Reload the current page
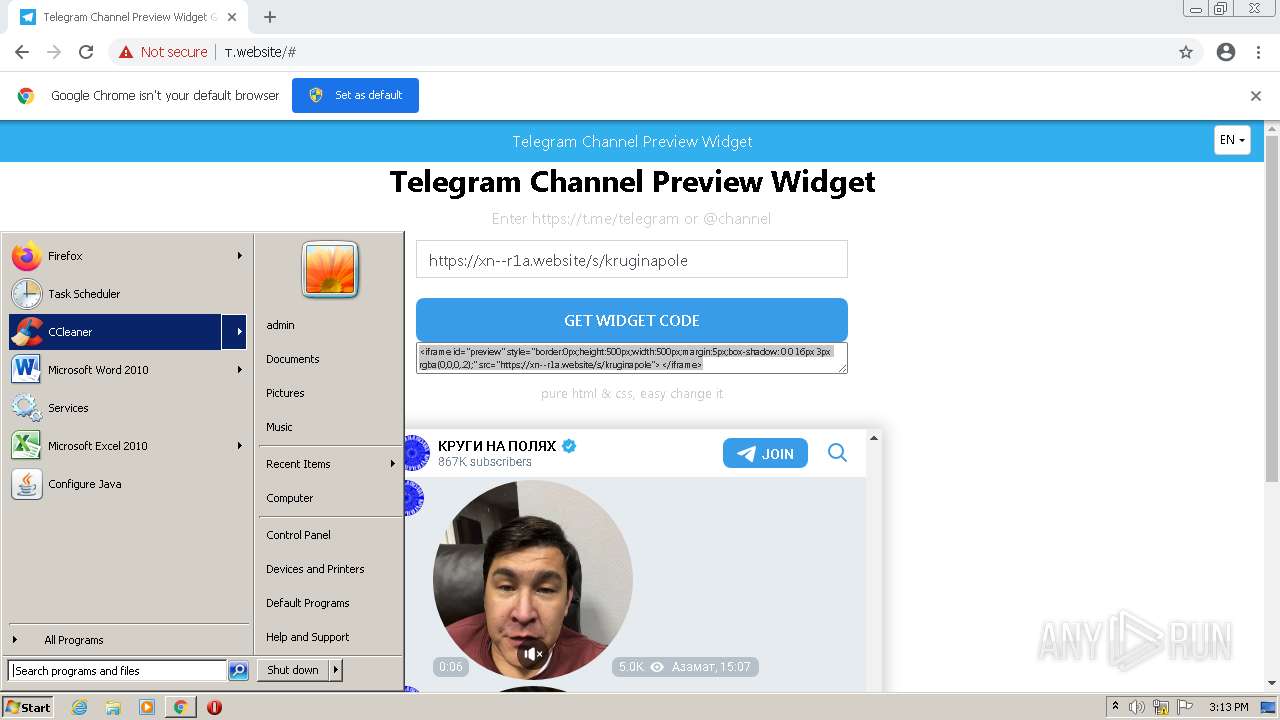 86,52
